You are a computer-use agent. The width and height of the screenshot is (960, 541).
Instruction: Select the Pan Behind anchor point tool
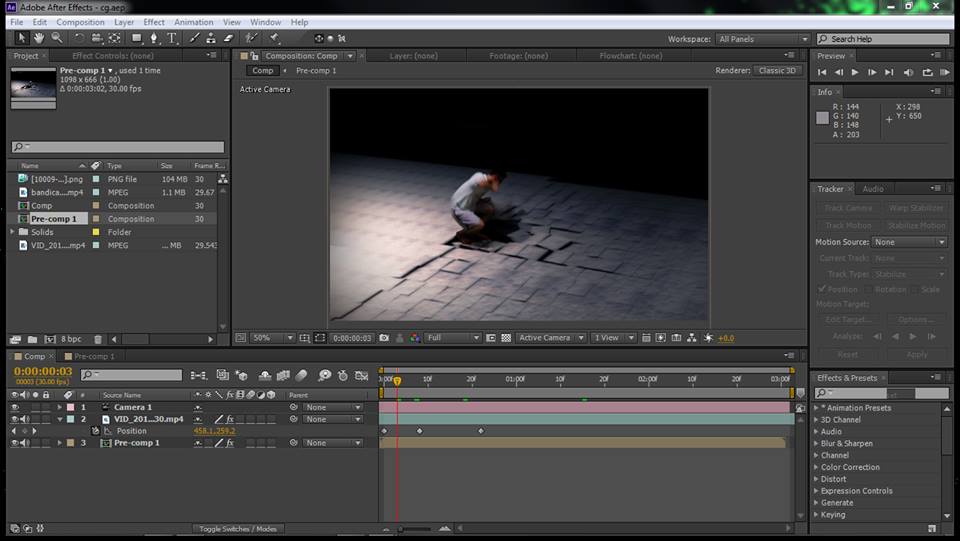click(114, 38)
